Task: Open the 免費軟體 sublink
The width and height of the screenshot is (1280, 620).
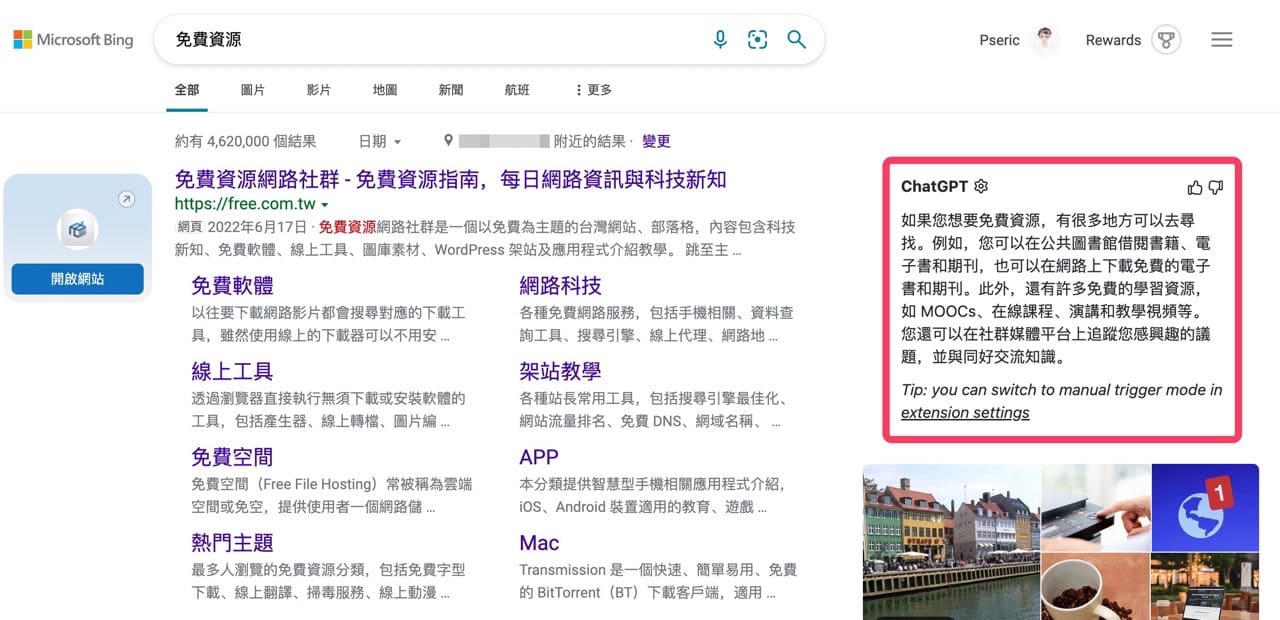Action: click(232, 286)
